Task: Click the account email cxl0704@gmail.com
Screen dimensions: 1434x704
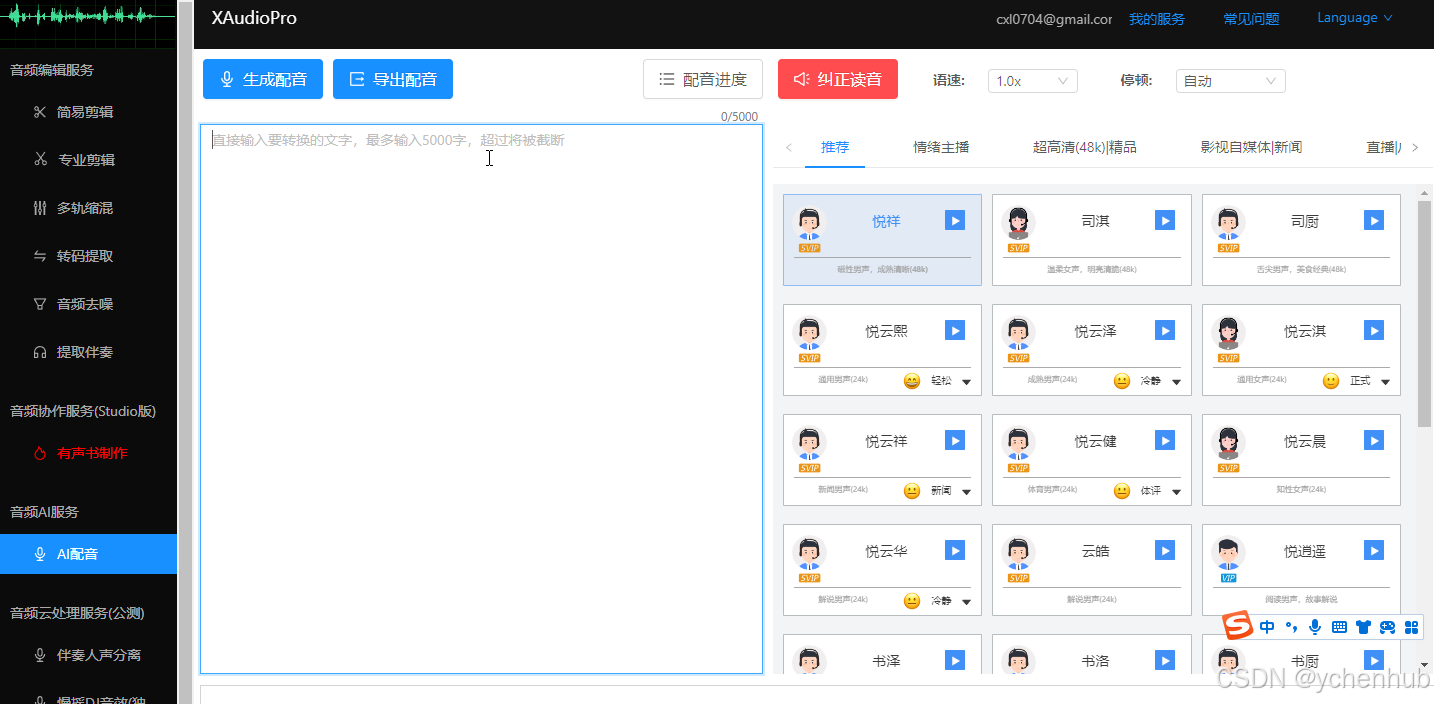Action: tap(1054, 19)
